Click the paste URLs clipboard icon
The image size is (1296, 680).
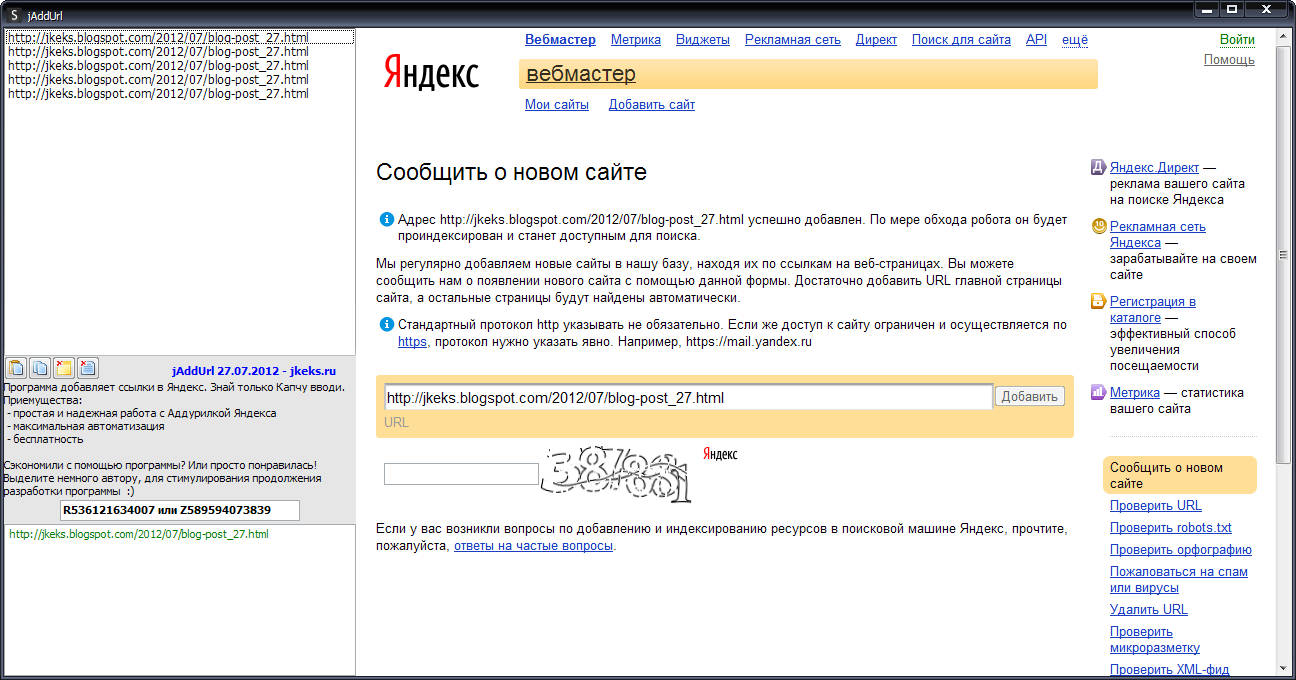pos(16,368)
